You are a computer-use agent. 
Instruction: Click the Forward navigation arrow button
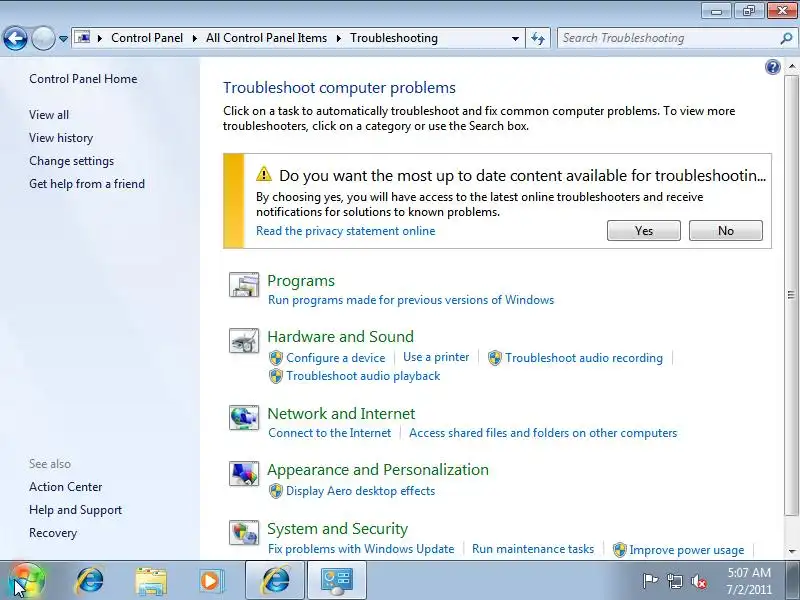(44, 38)
